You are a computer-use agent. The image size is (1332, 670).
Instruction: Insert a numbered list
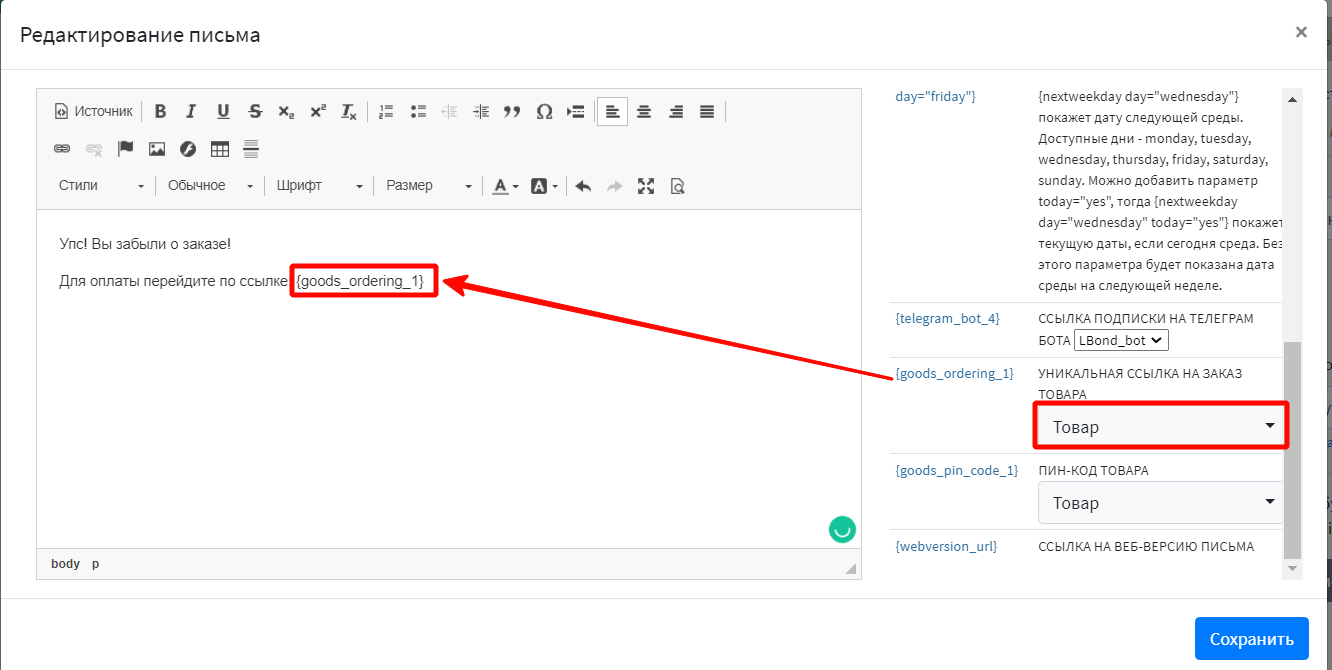pyautogui.click(x=387, y=111)
